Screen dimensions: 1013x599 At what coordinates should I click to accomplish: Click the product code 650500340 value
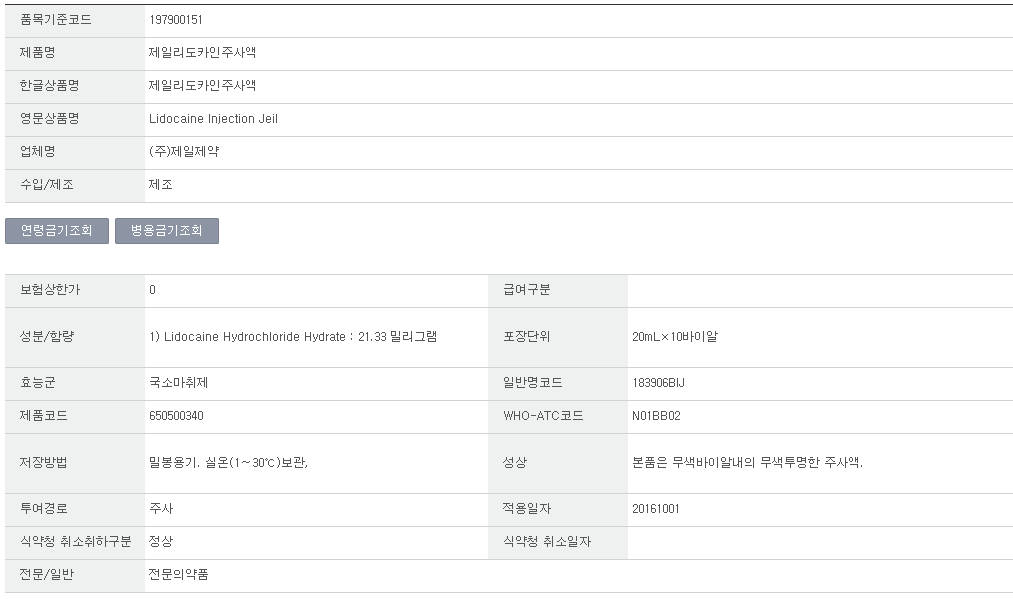pyautogui.click(x=176, y=416)
